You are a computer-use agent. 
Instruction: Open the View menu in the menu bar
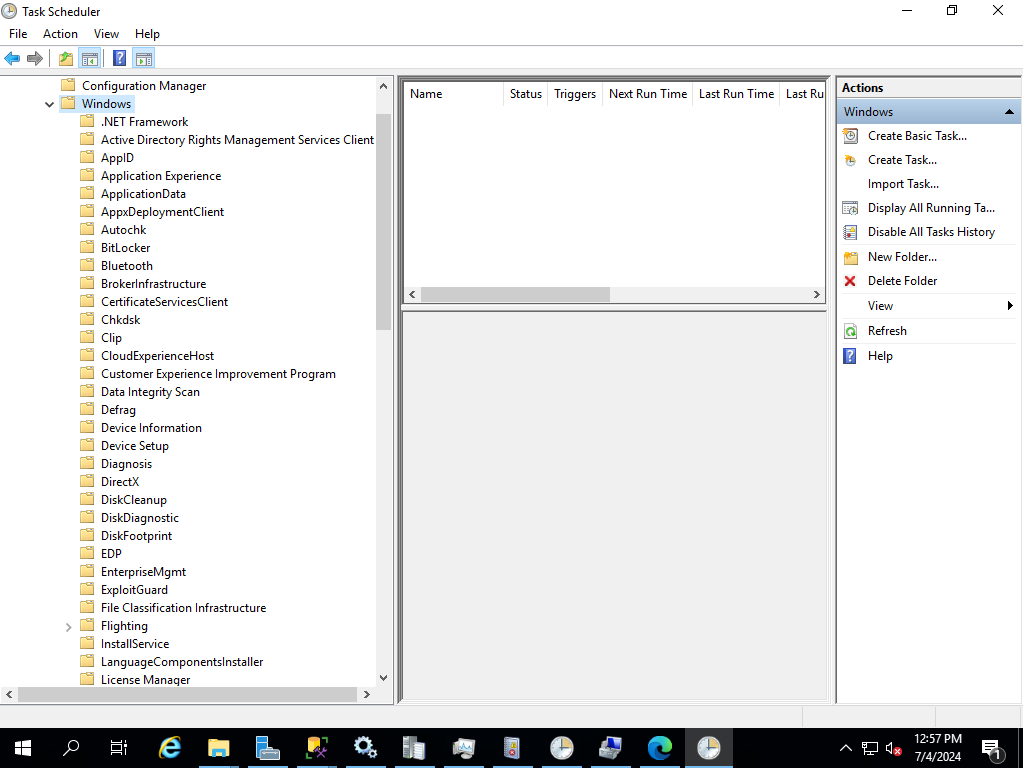coord(106,34)
